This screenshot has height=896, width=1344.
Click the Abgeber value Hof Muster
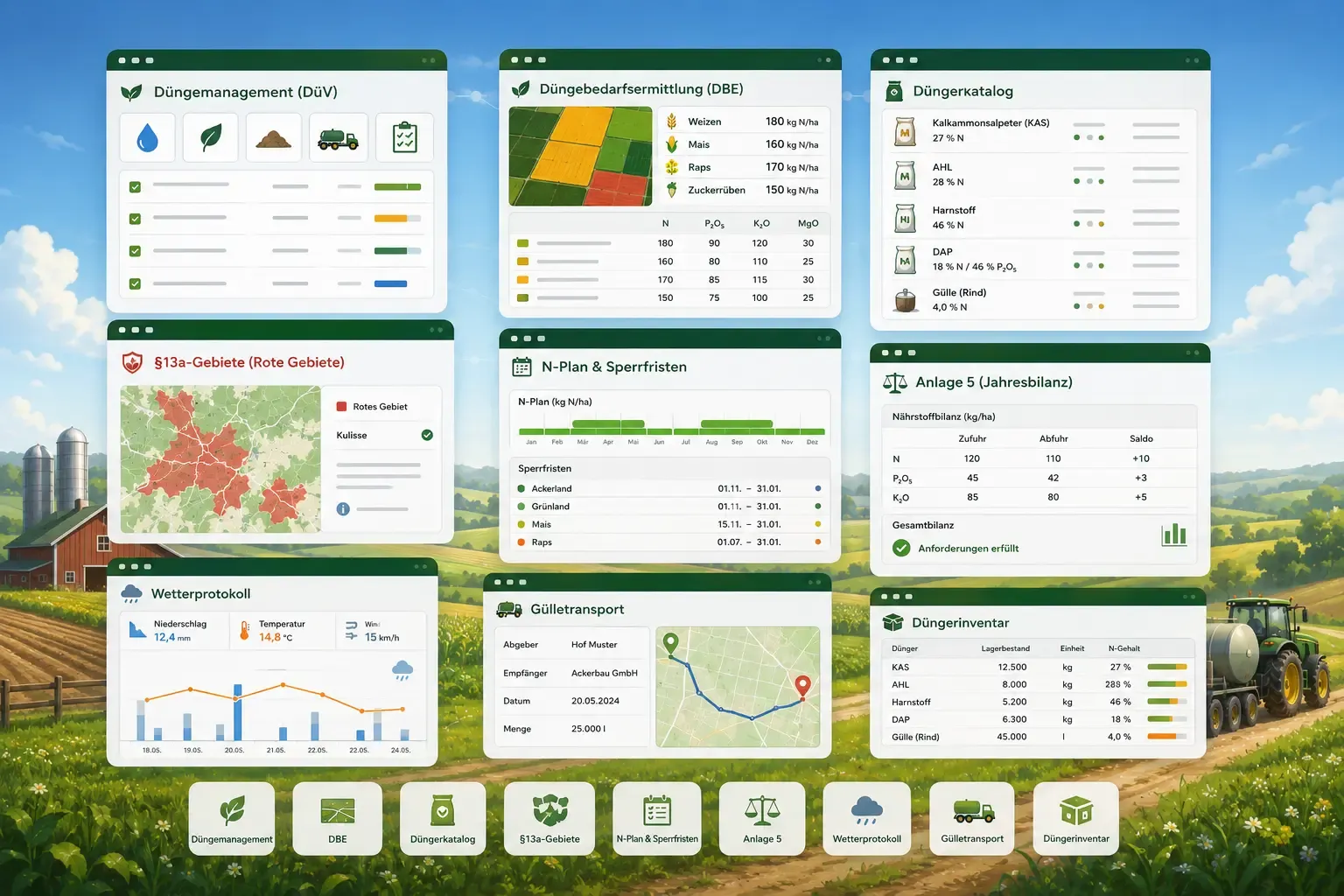click(x=594, y=645)
